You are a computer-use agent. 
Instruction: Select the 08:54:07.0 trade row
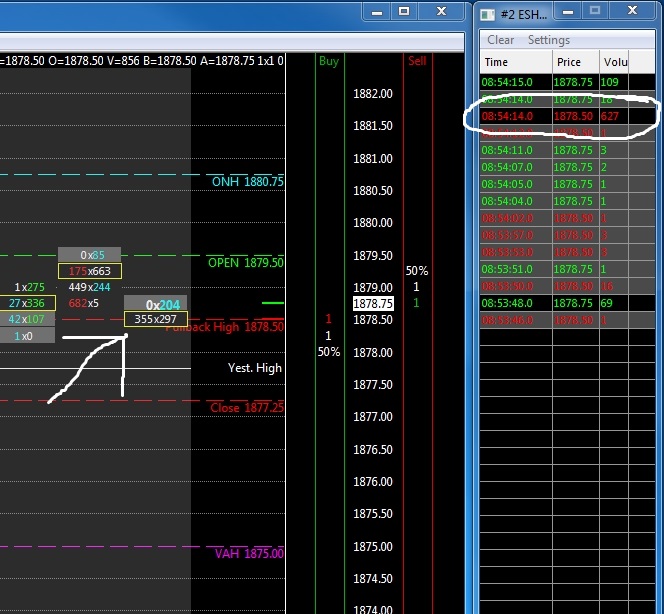coord(567,167)
